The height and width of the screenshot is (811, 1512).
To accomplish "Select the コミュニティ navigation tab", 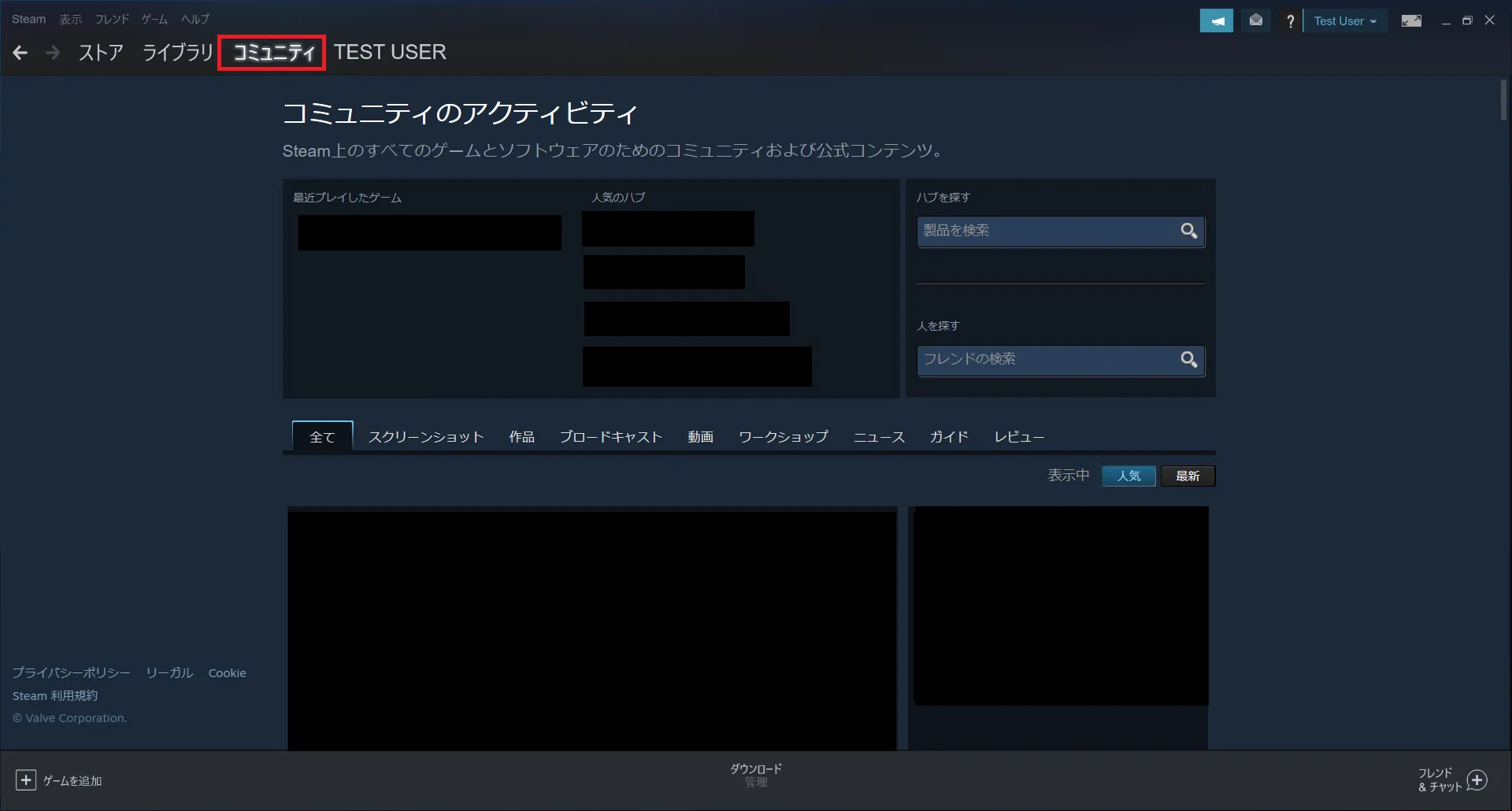I will tap(272, 53).
